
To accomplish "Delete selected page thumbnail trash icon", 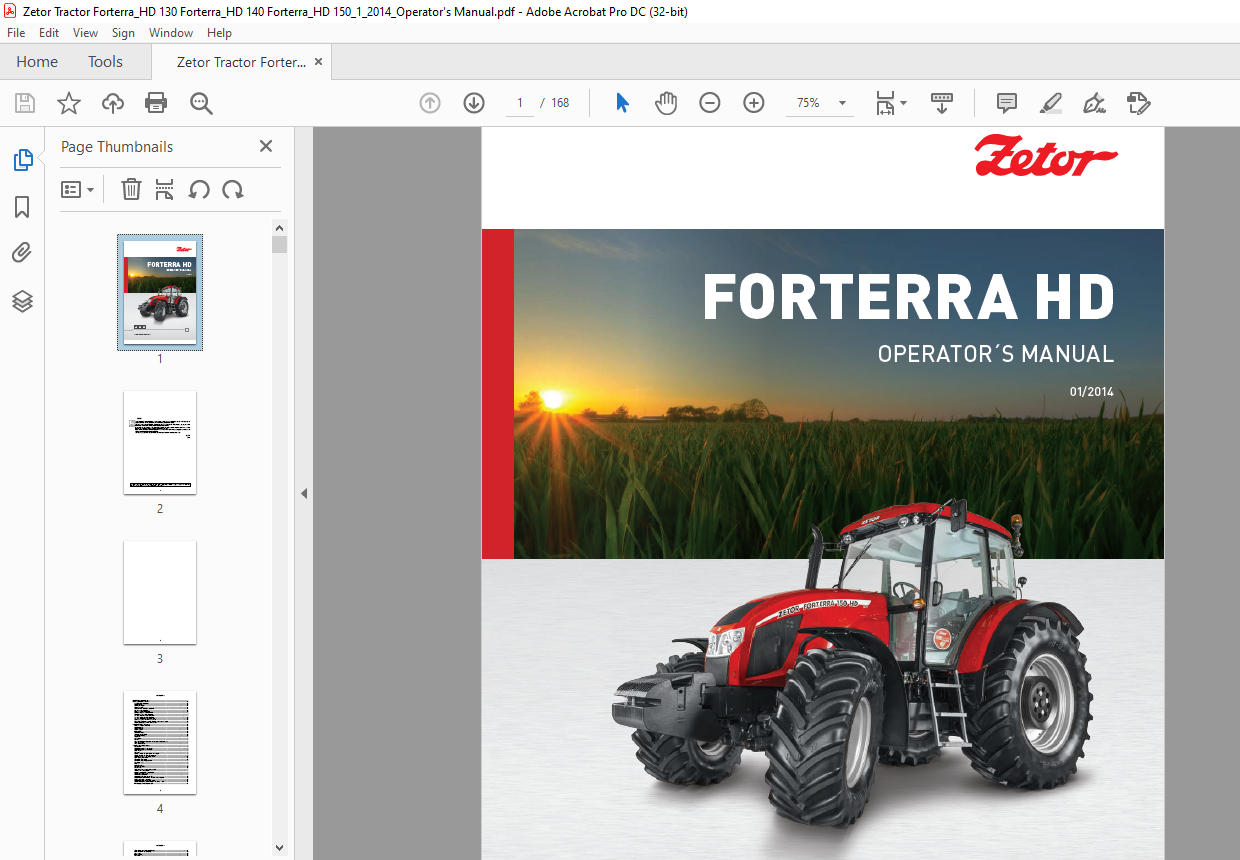I will pos(131,189).
